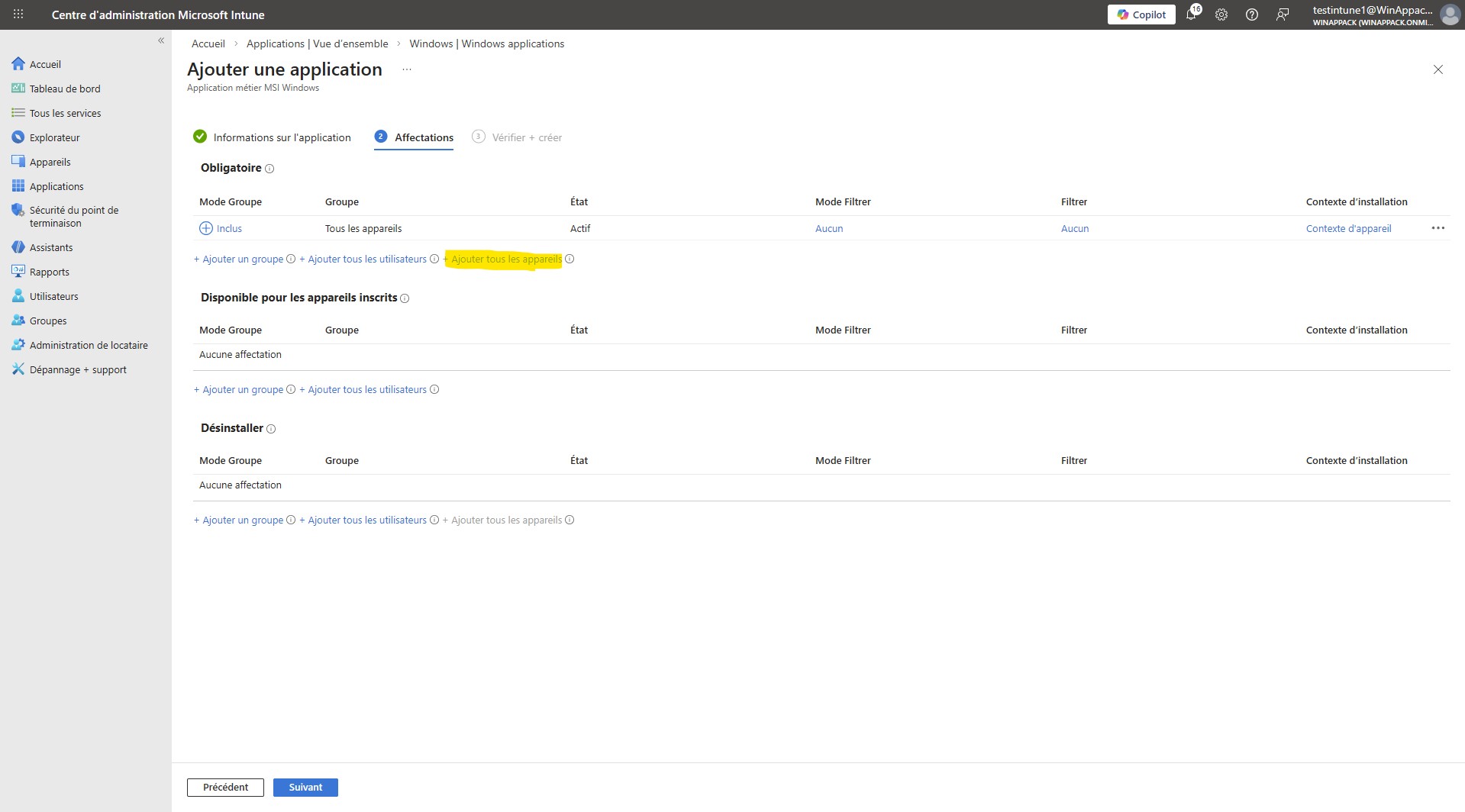Image resolution: width=1465 pixels, height=812 pixels.
Task: Click the info icon next to Obligatoire
Action: tap(270, 169)
